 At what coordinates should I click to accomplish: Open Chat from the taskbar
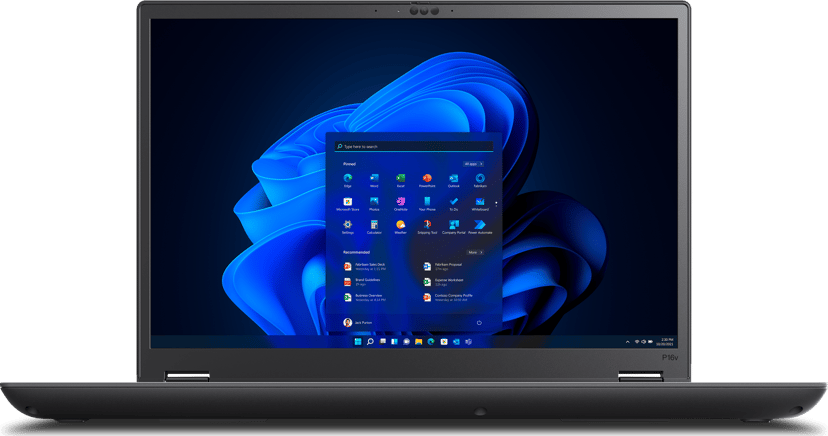pyautogui.click(x=406, y=342)
